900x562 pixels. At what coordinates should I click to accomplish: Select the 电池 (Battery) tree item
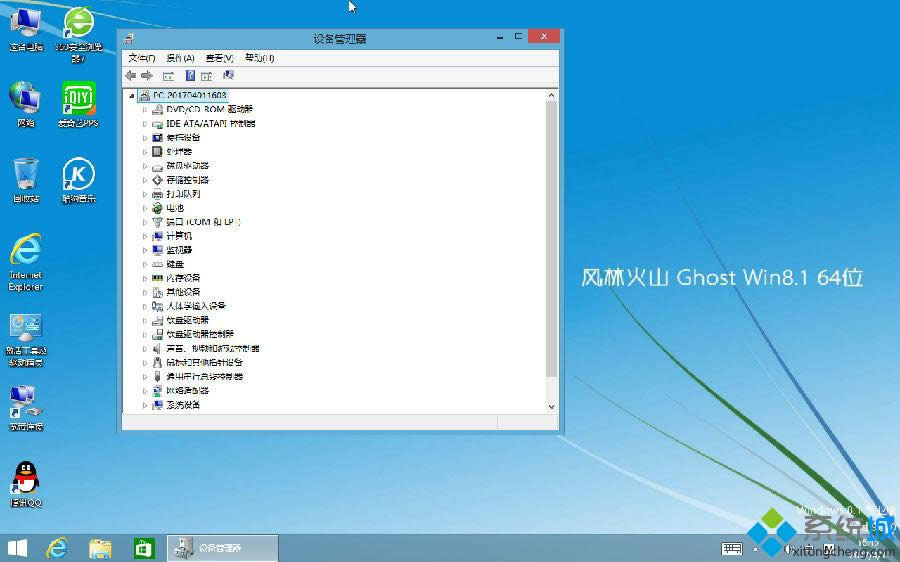[x=174, y=208]
